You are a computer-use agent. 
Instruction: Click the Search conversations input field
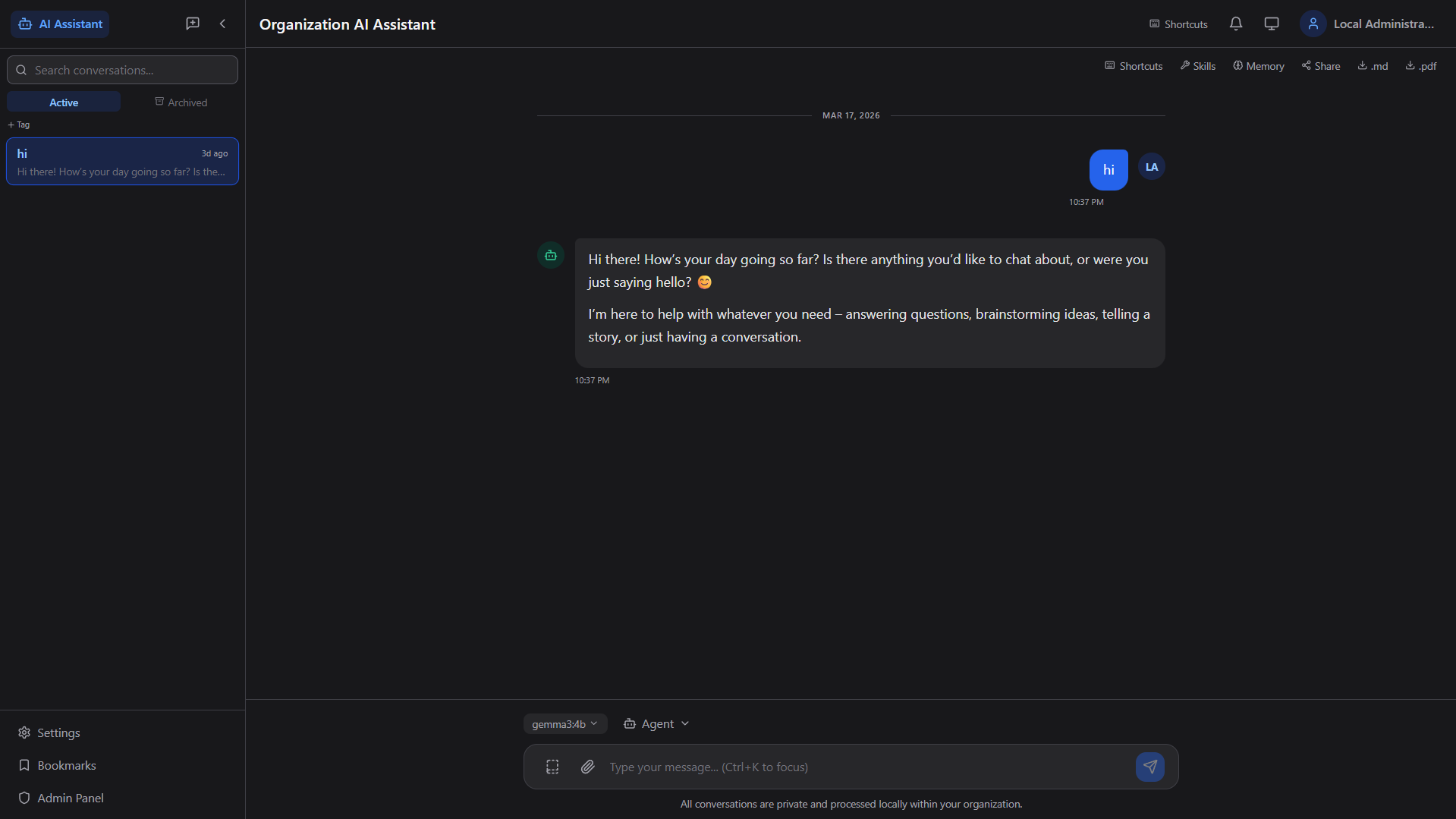pos(121,70)
